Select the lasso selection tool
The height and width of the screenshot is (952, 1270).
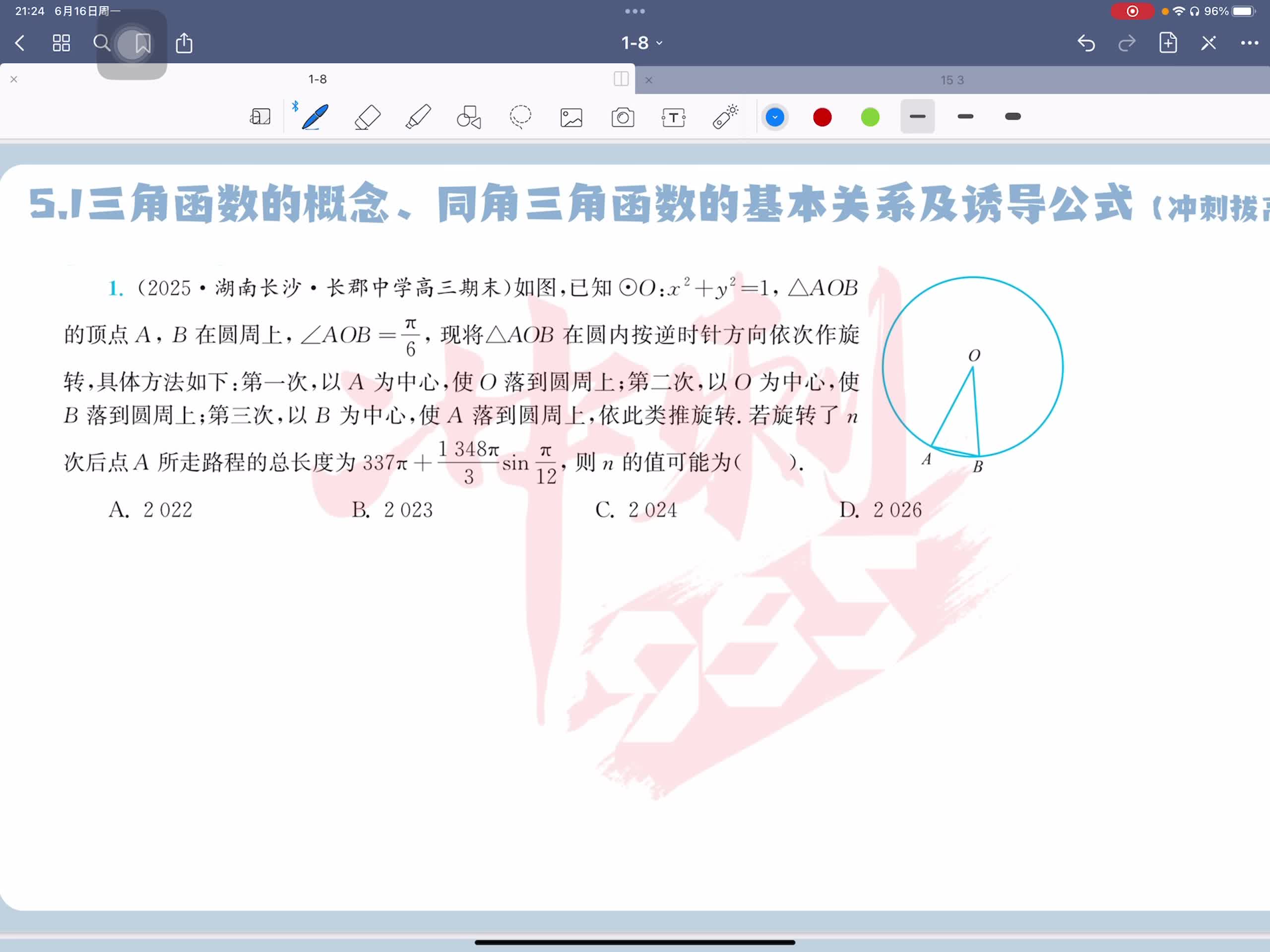click(520, 117)
